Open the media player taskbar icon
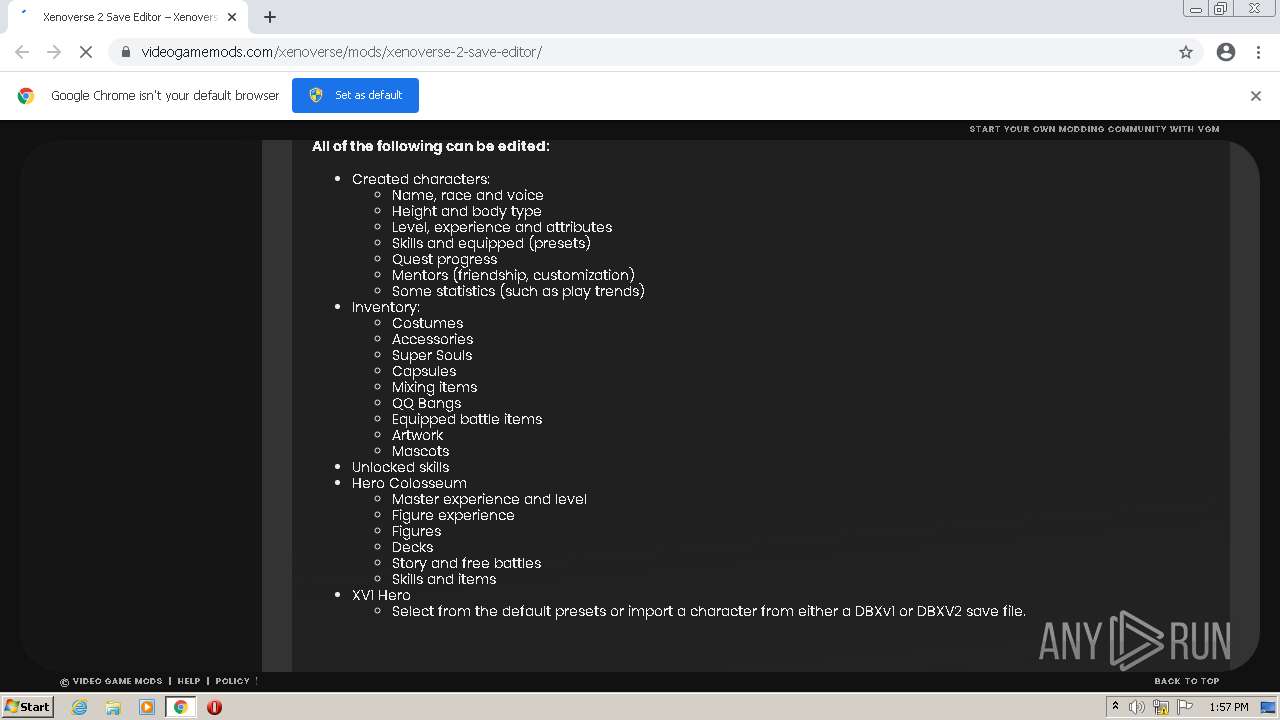Viewport: 1280px width, 720px height. coord(146,707)
